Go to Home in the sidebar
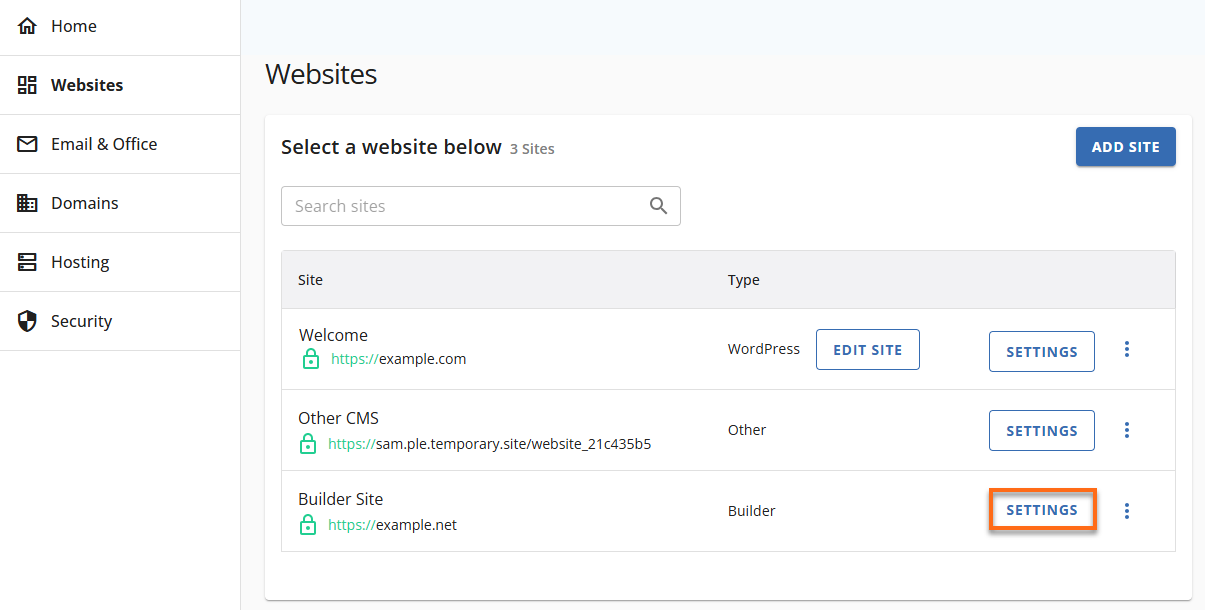The height and width of the screenshot is (610, 1205). [x=120, y=27]
